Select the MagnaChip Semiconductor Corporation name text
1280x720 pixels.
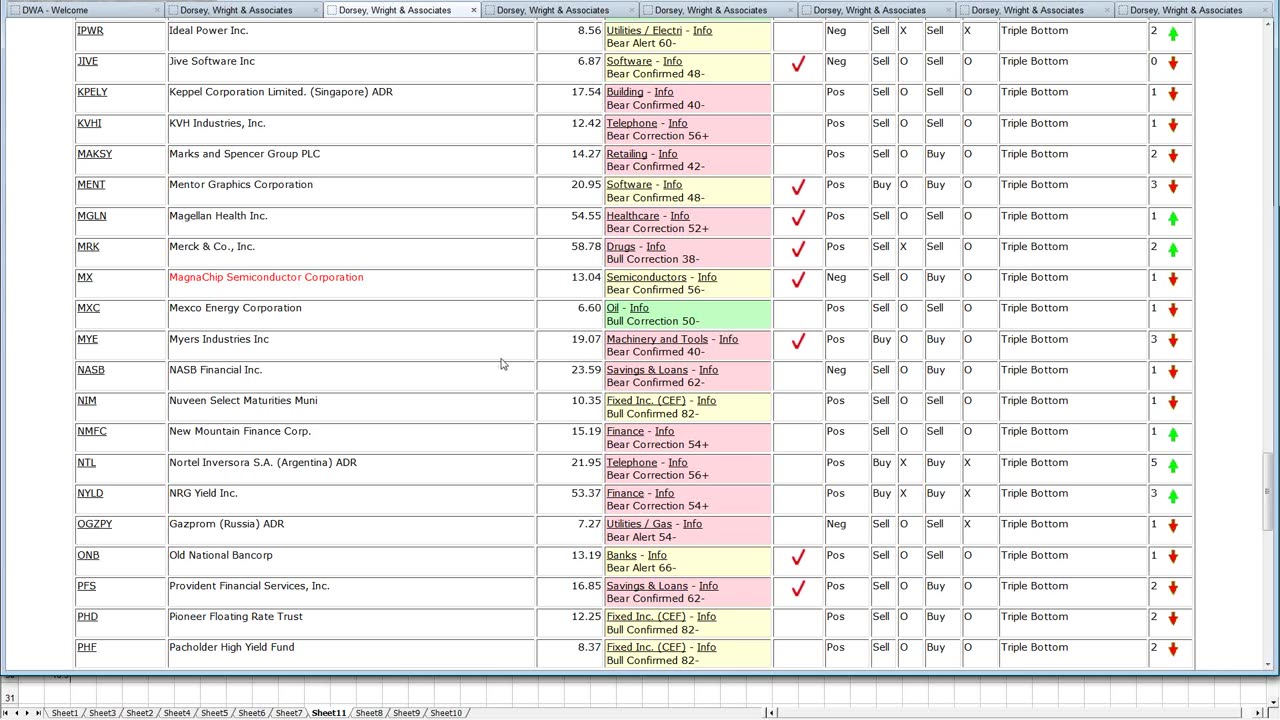click(x=266, y=277)
